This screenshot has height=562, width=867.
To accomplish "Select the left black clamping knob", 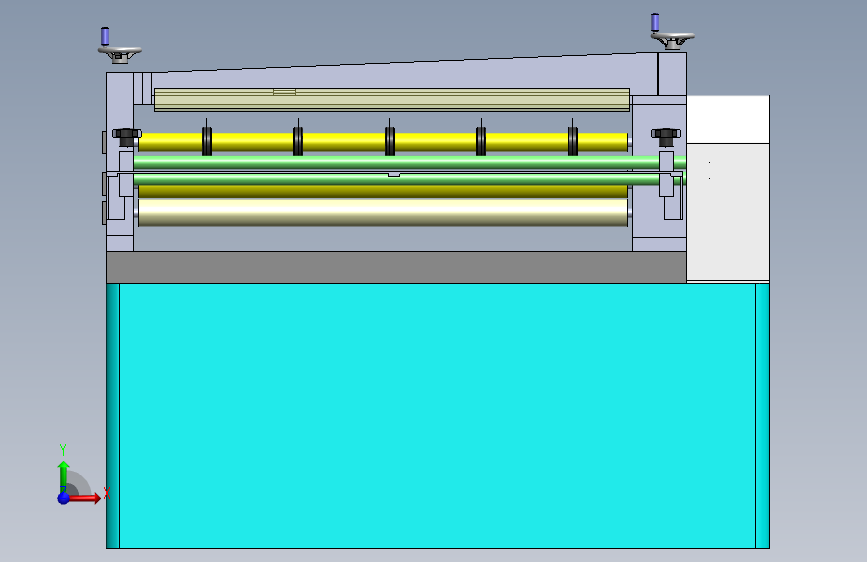I will (127, 137).
